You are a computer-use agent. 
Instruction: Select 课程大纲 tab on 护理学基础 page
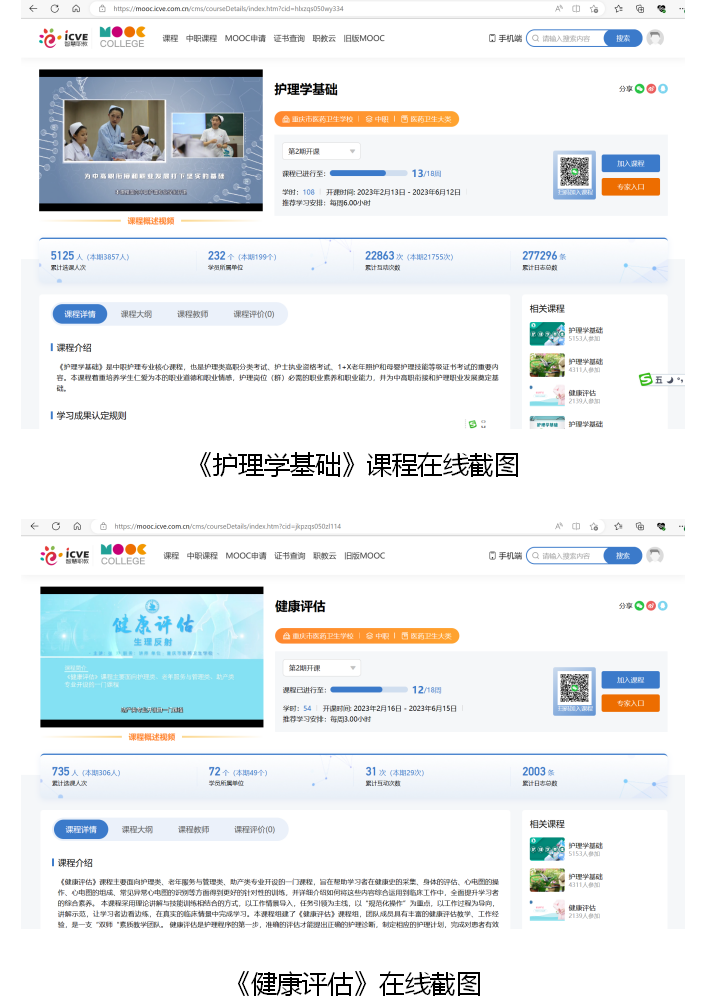point(136,314)
